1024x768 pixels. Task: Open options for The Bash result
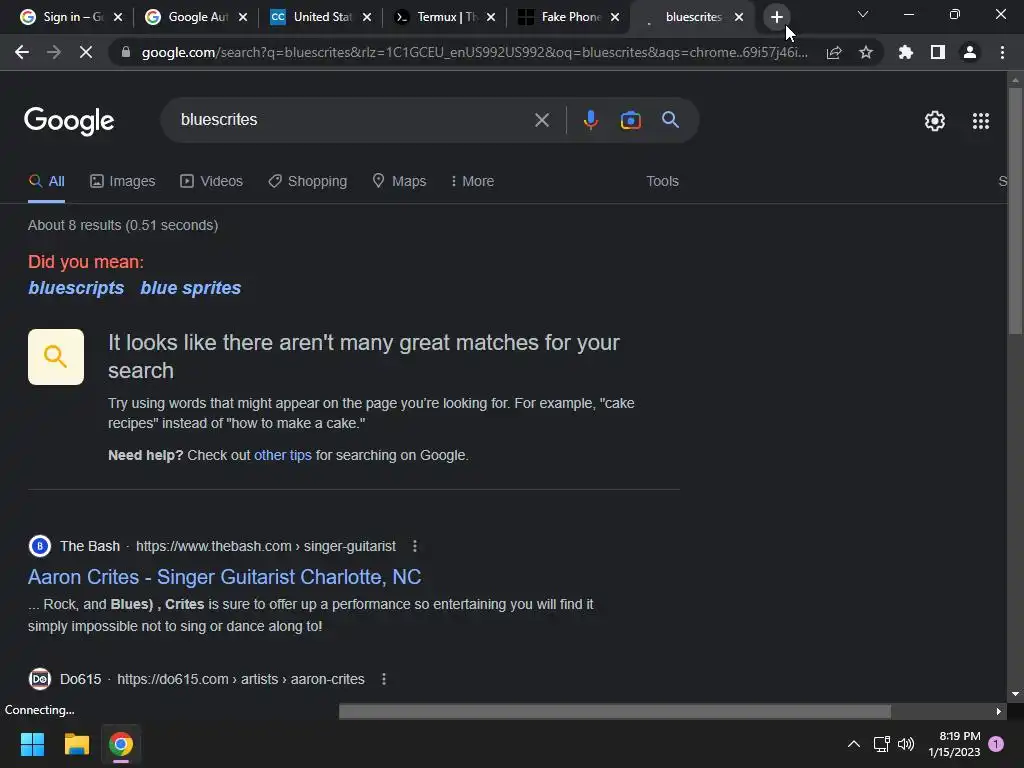tap(415, 546)
